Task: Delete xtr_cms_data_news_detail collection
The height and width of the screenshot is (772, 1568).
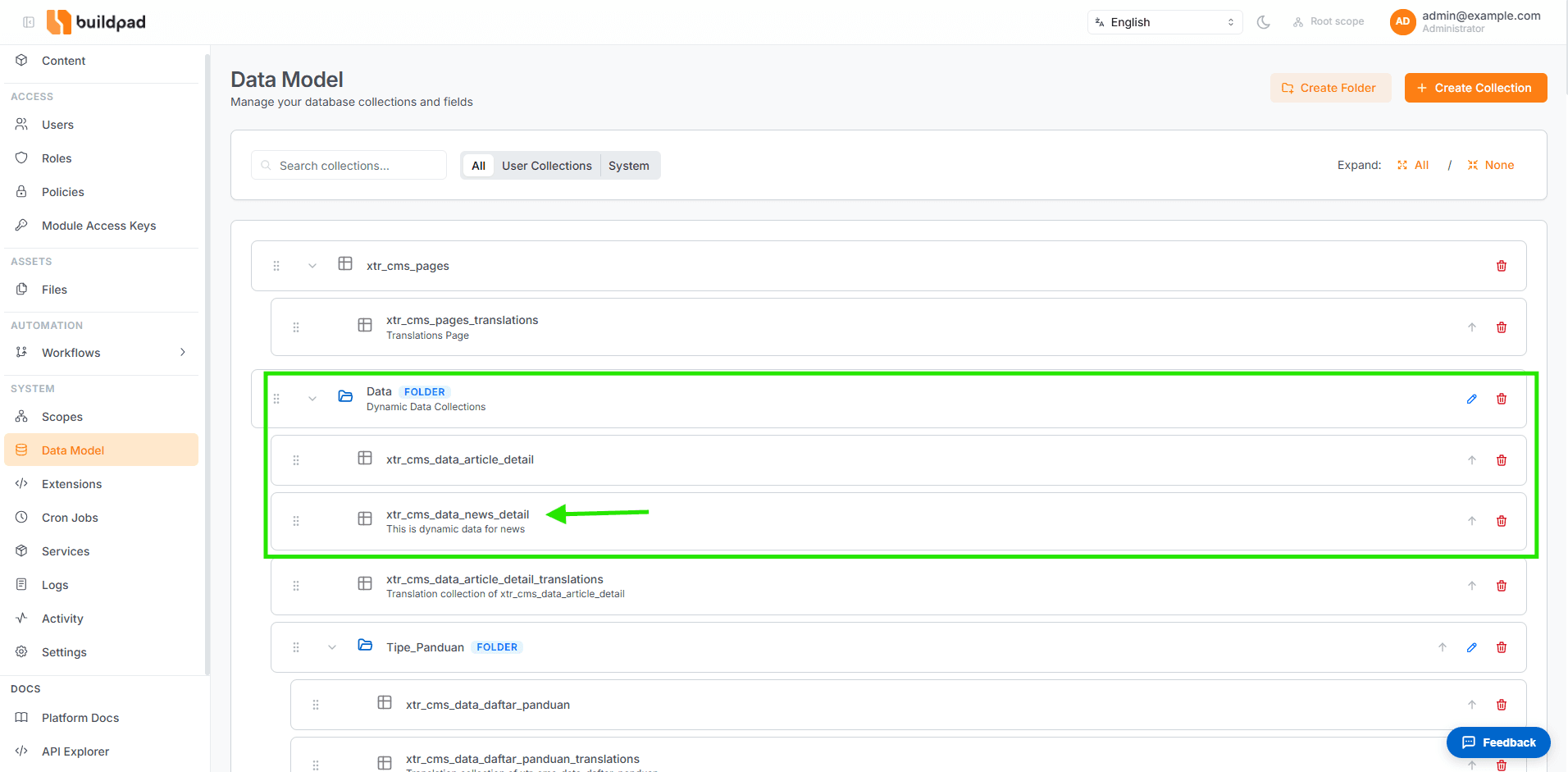Action: pos(1502,521)
